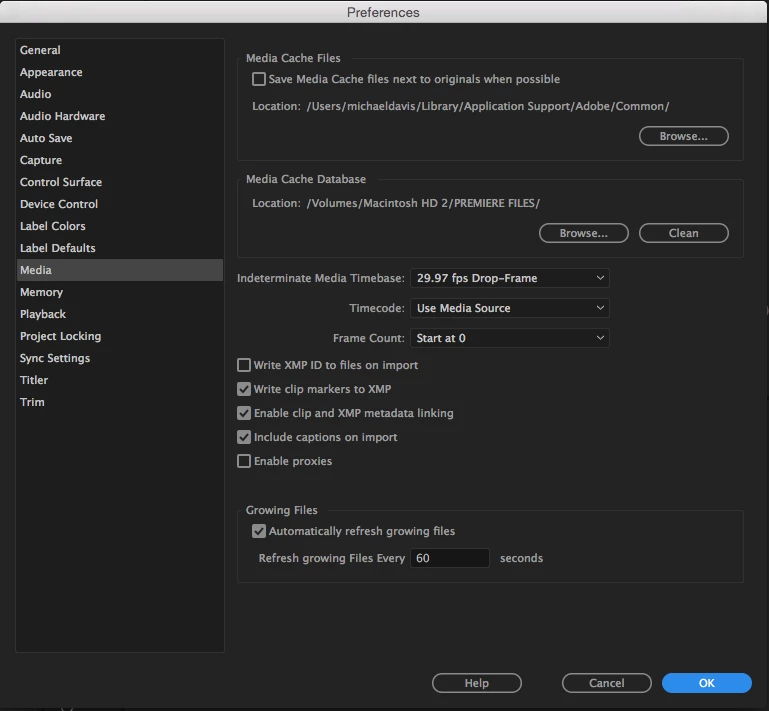Enable saving Media Cache files next to originals

coord(258,79)
